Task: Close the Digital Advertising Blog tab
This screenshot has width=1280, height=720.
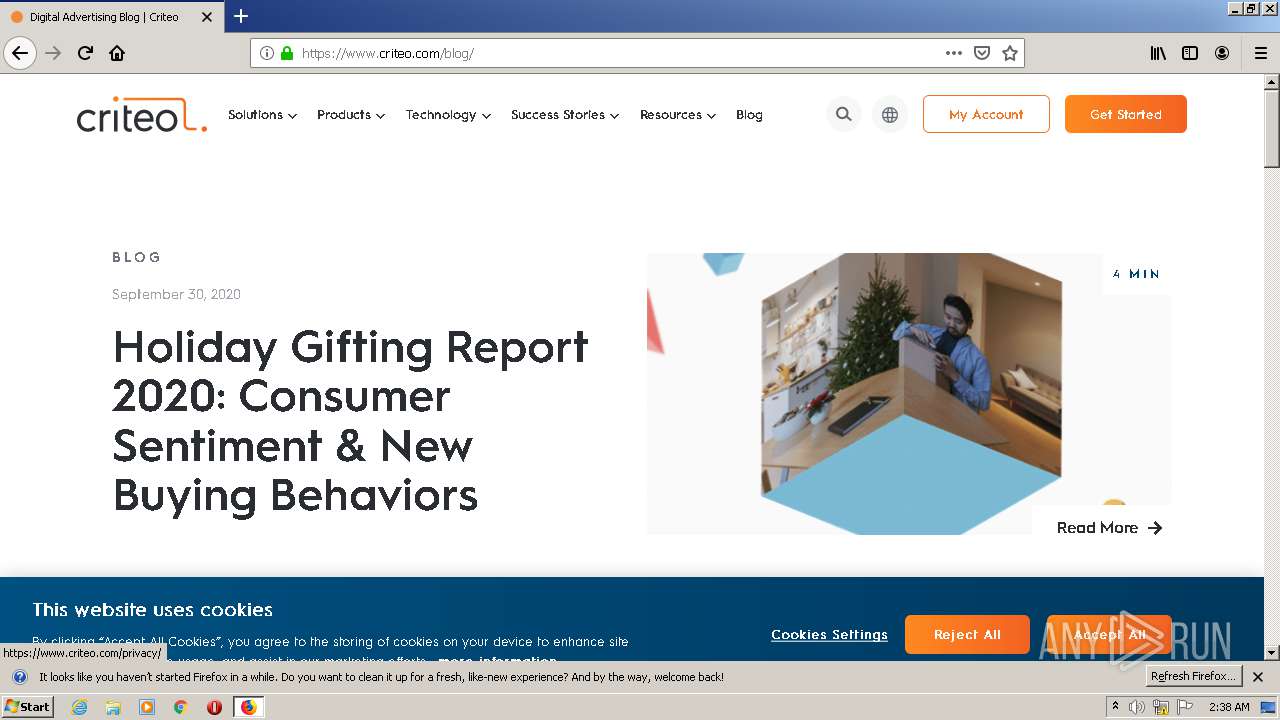Action: pos(207,17)
